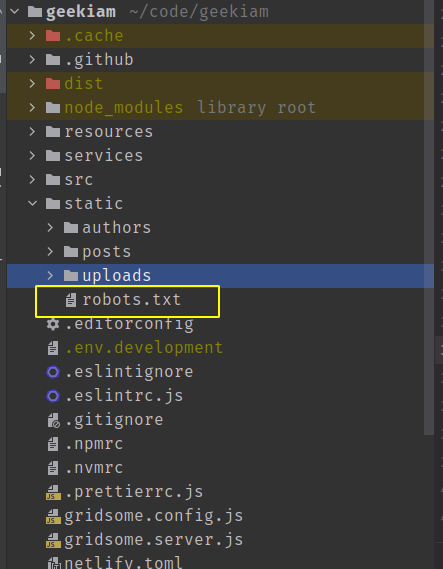Expand the .github folder
Image resolution: width=443 pixels, height=569 pixels.
point(33,60)
